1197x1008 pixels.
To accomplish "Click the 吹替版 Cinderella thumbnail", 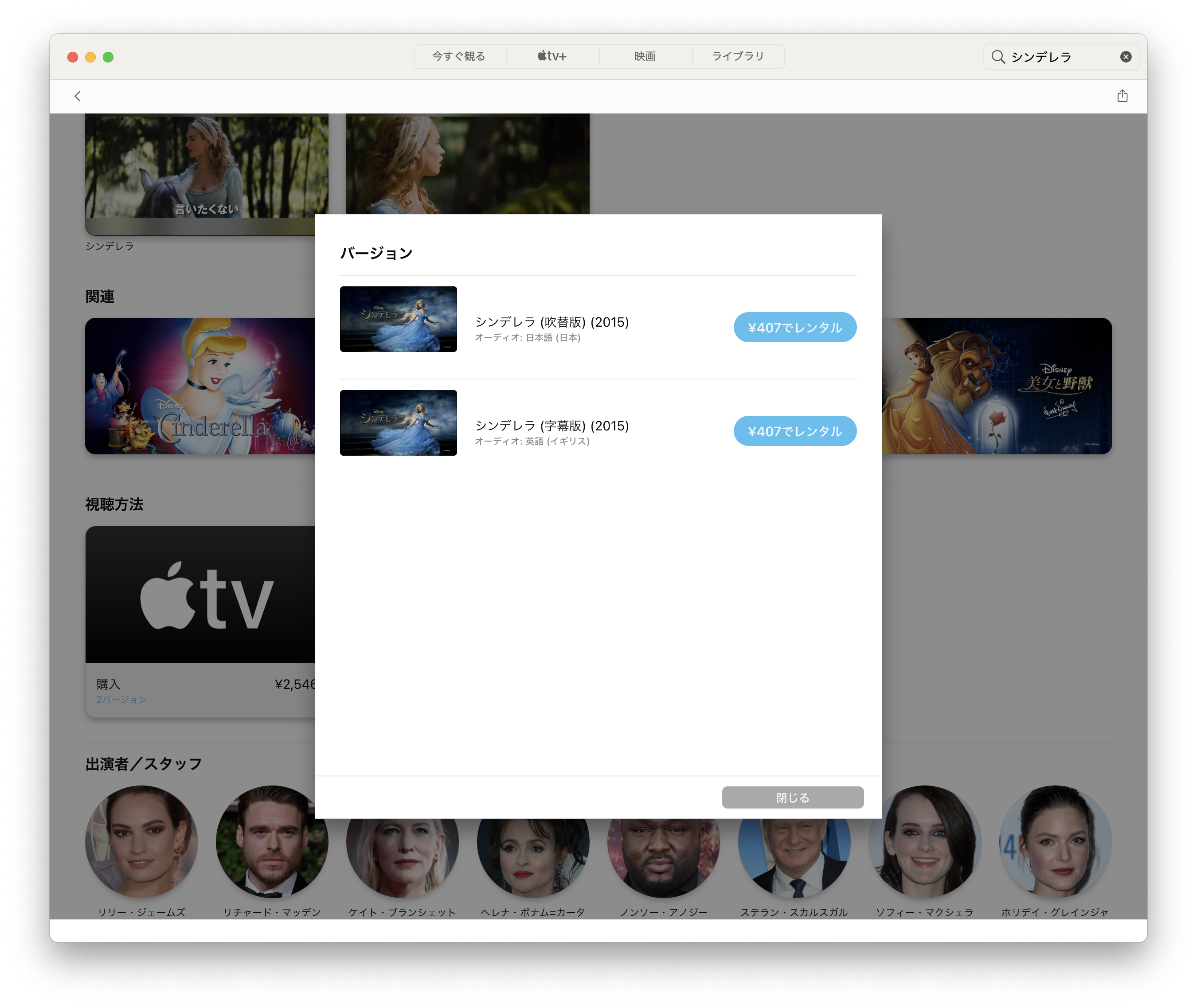I will 398,319.
